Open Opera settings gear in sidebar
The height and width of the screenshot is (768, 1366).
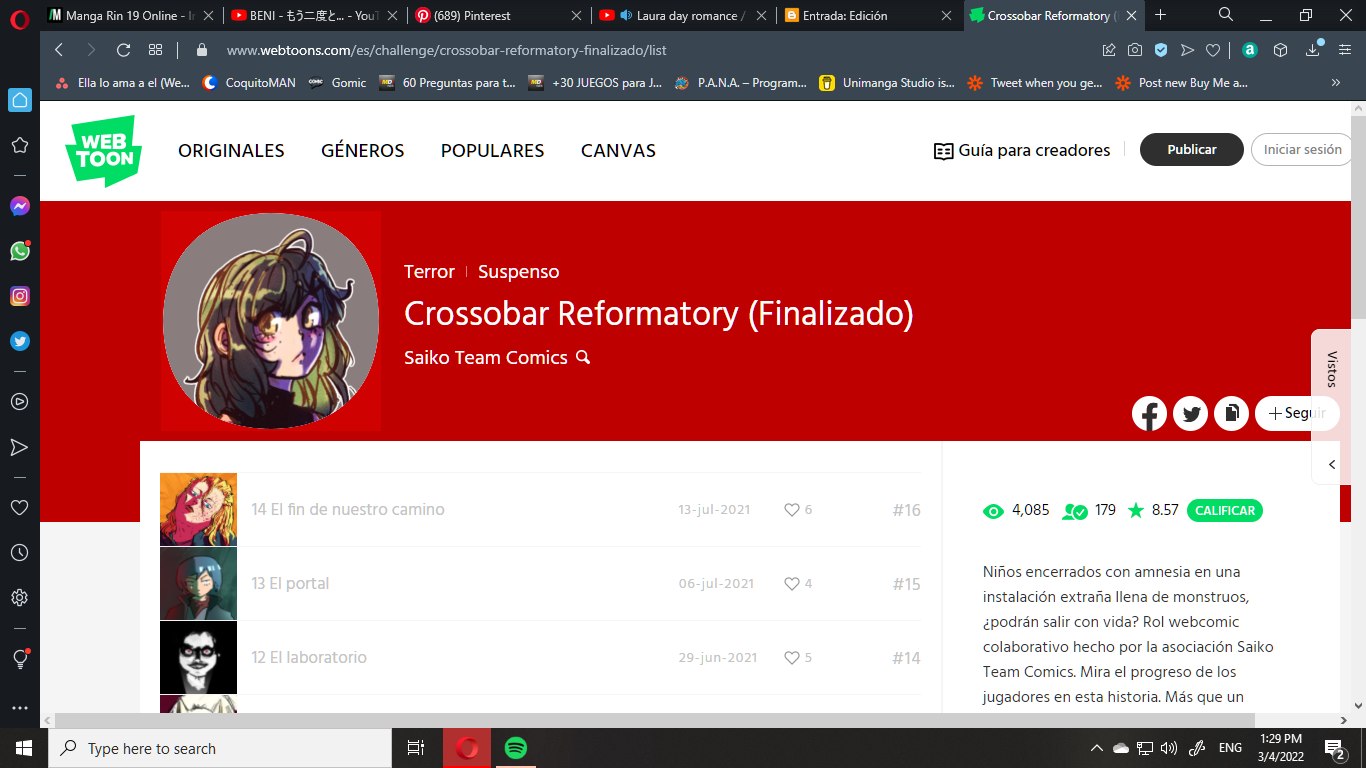point(20,598)
